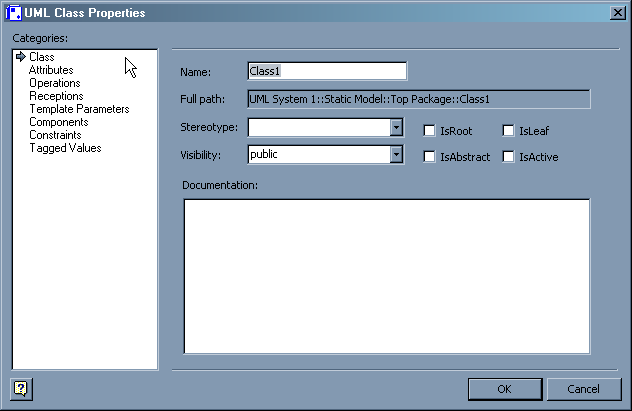Check the IsAbstract option
This screenshot has width=632, height=411.
tap(429, 157)
